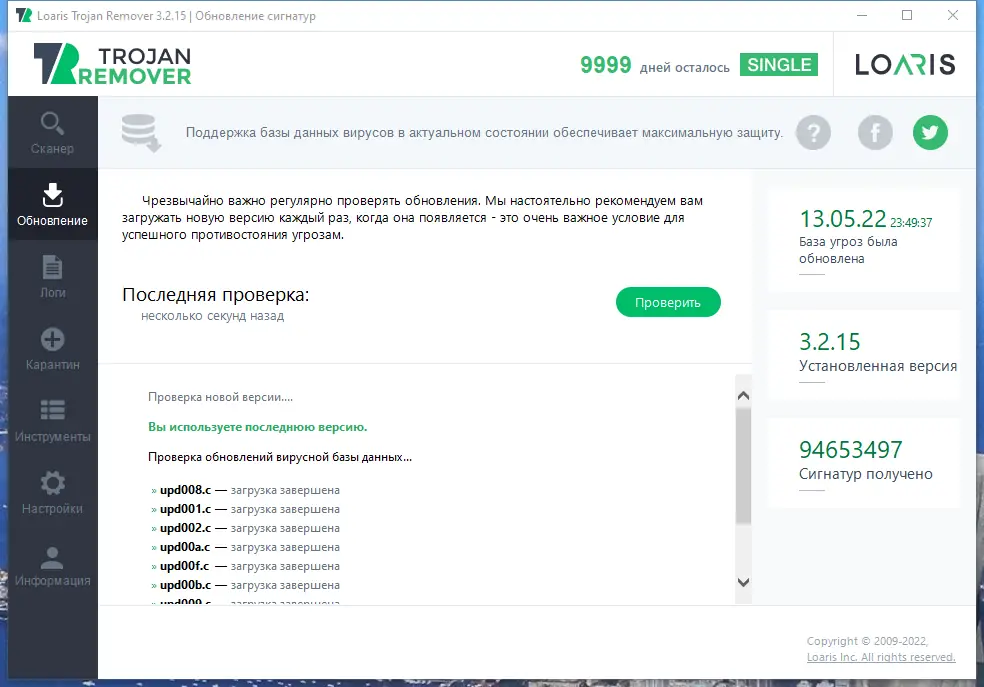Visit the Facebook page icon

click(x=874, y=131)
